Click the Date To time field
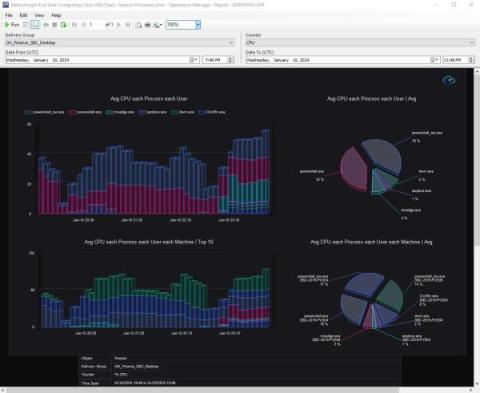Image resolution: width=480 pixels, height=393 pixels. tap(455, 60)
